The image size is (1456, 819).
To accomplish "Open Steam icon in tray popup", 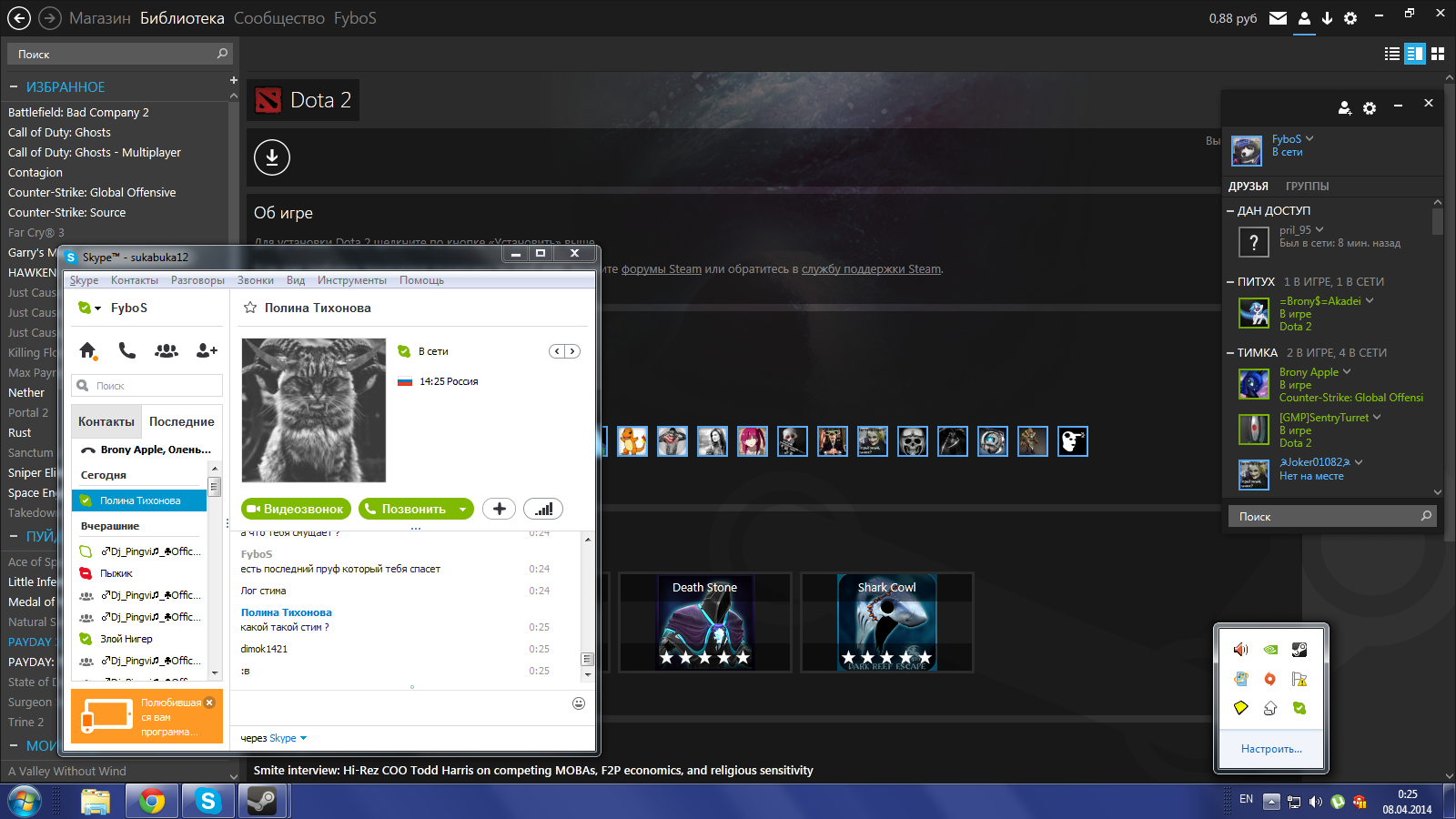I will 1299,650.
